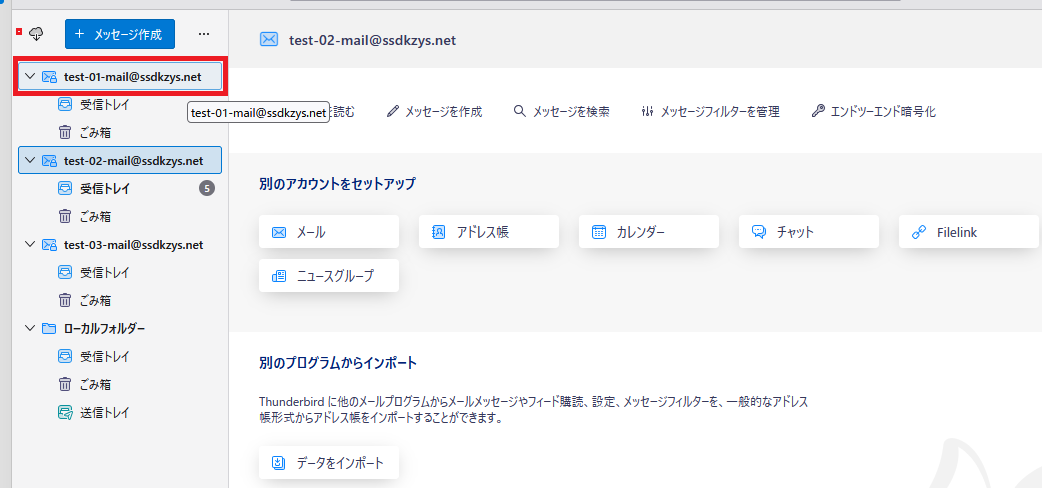Open the three-dot more options menu
Screen dimensions: 1042x488
[x=205, y=34]
